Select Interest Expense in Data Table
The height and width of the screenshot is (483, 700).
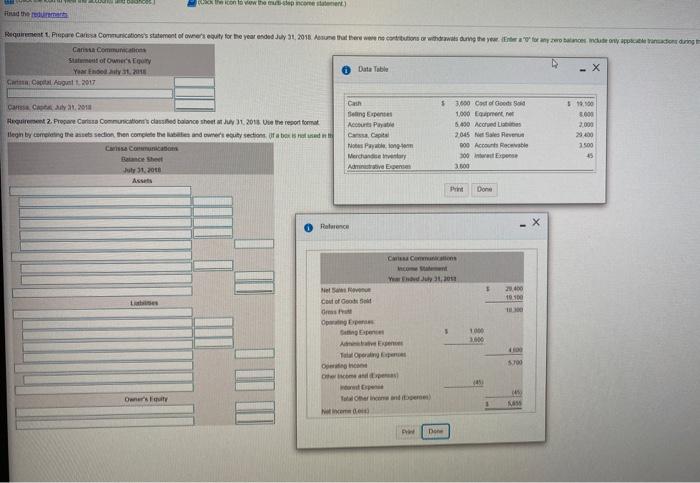pos(496,156)
